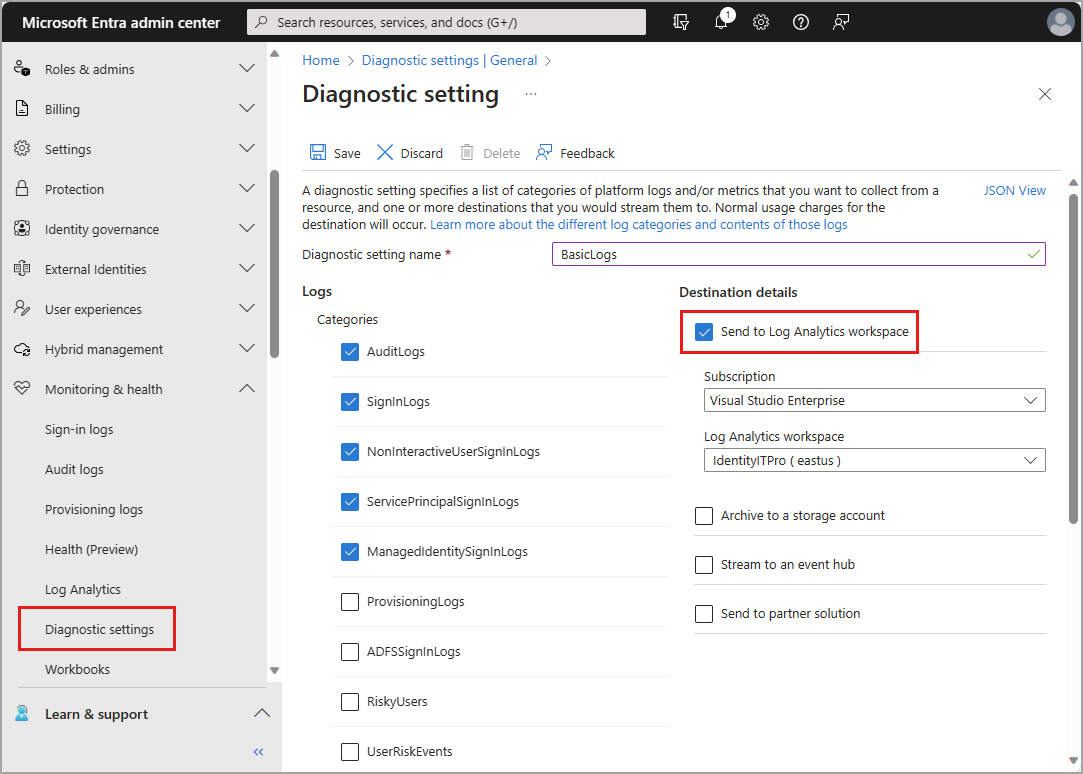Click the Save icon
The height and width of the screenshot is (774, 1083).
click(x=318, y=152)
